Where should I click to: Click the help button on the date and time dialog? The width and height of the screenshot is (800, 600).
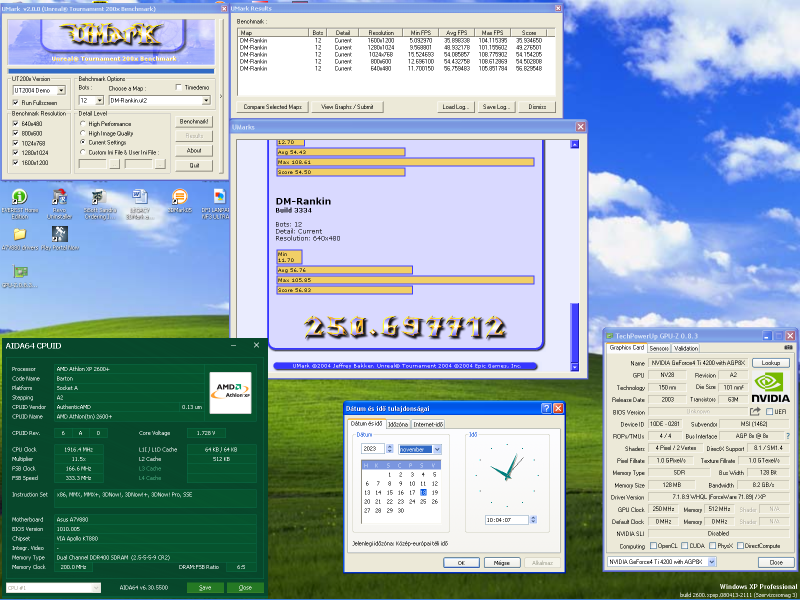click(x=546, y=408)
